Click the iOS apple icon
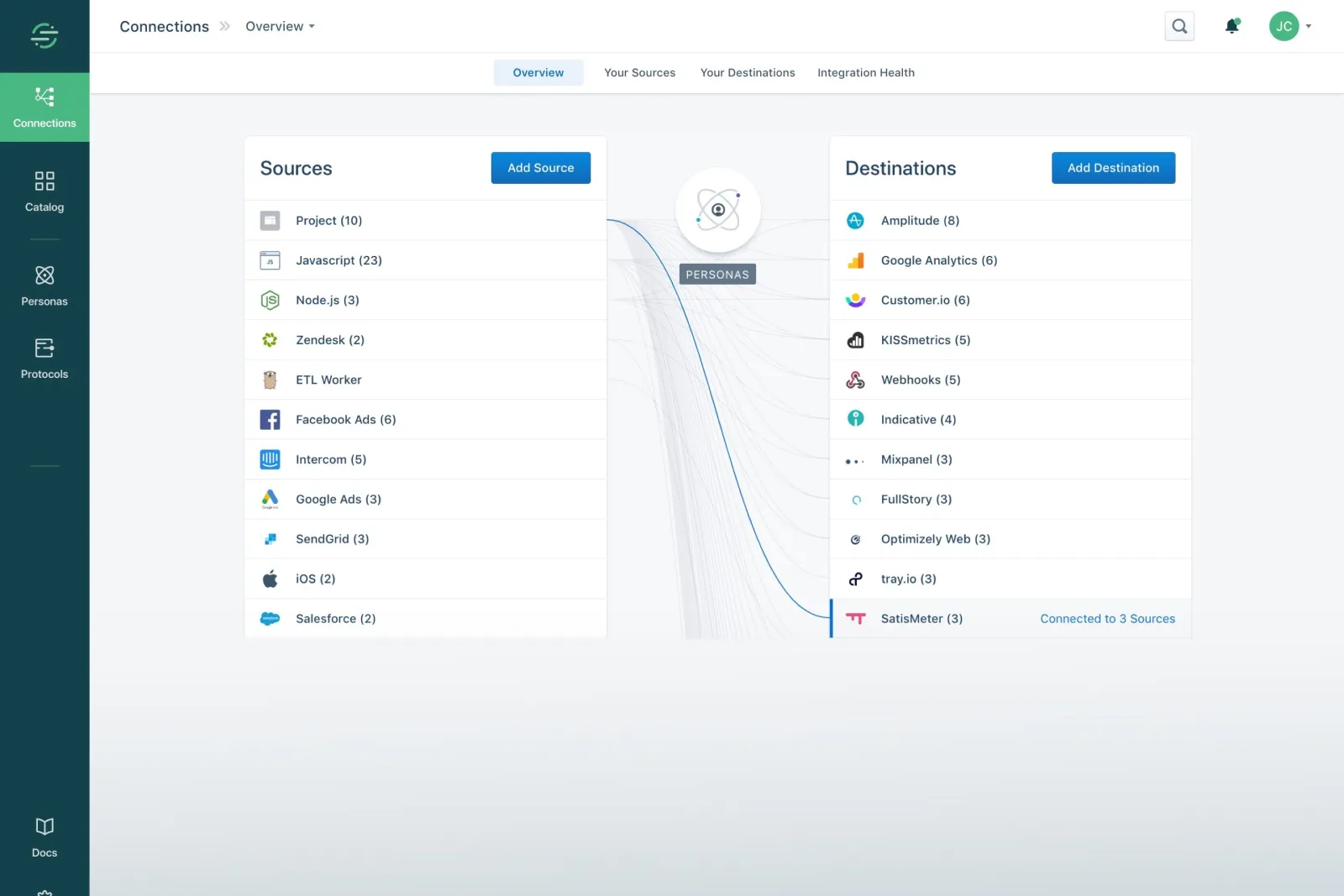This screenshot has width=1344, height=896. 270,579
